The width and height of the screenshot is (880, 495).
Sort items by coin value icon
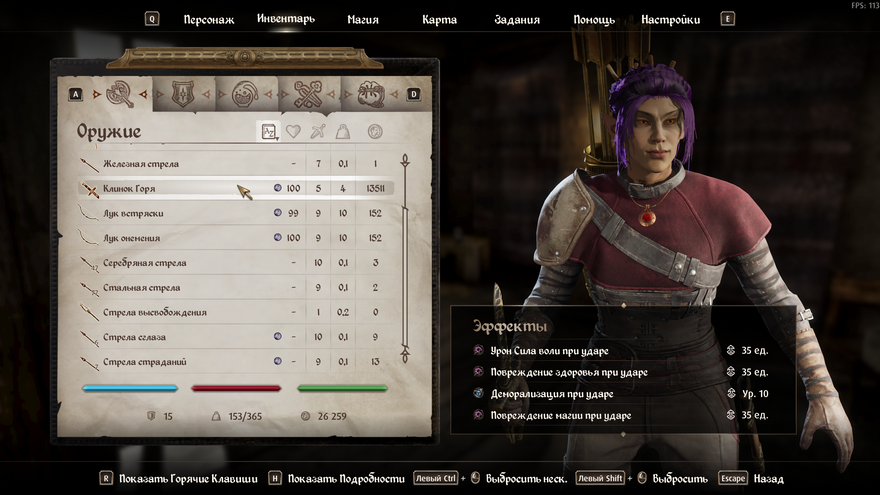(x=375, y=131)
